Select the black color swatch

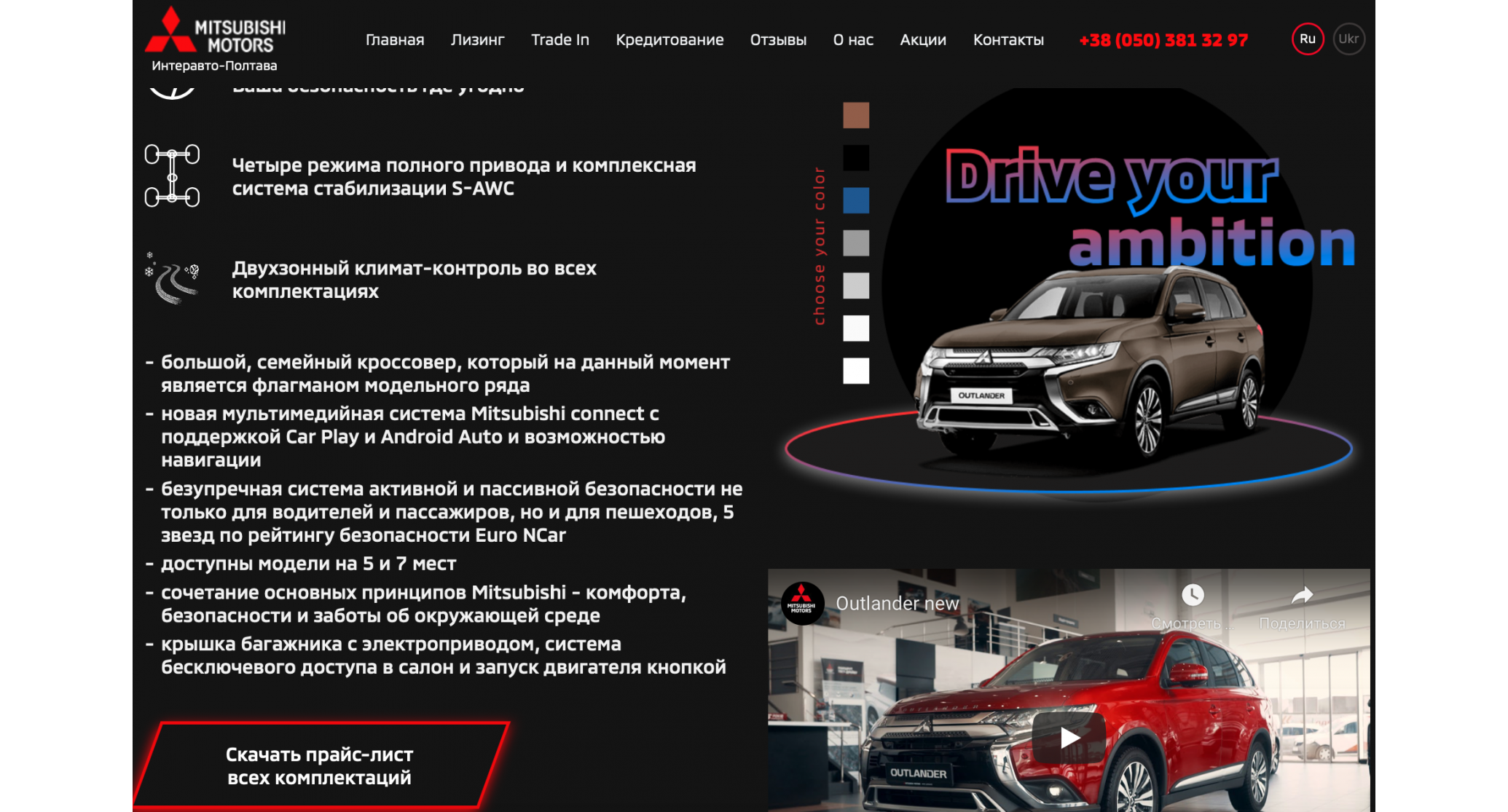click(856, 157)
